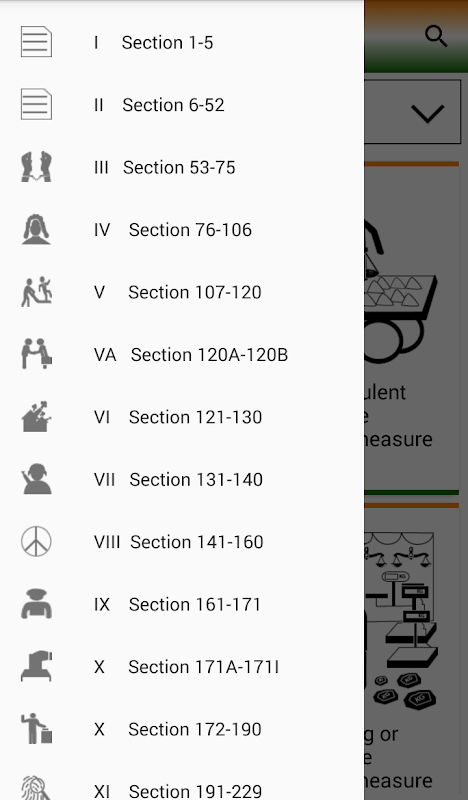Tap the search magnifier icon

(x=436, y=36)
